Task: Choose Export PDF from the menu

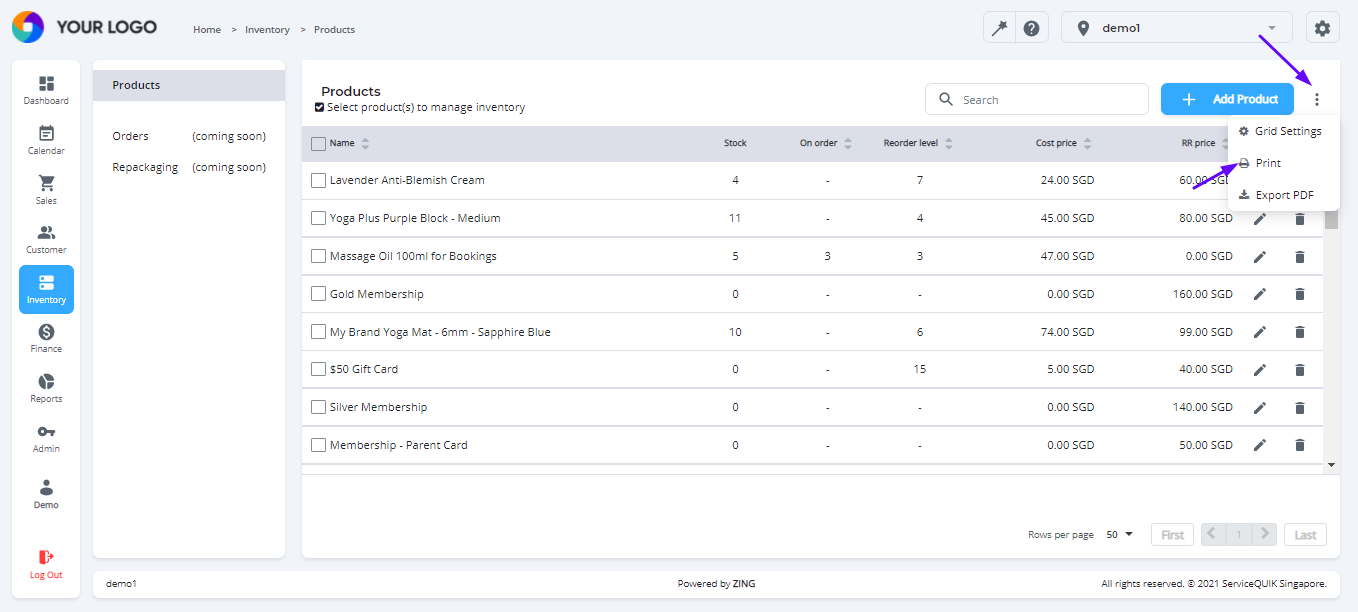Action: coord(1281,194)
